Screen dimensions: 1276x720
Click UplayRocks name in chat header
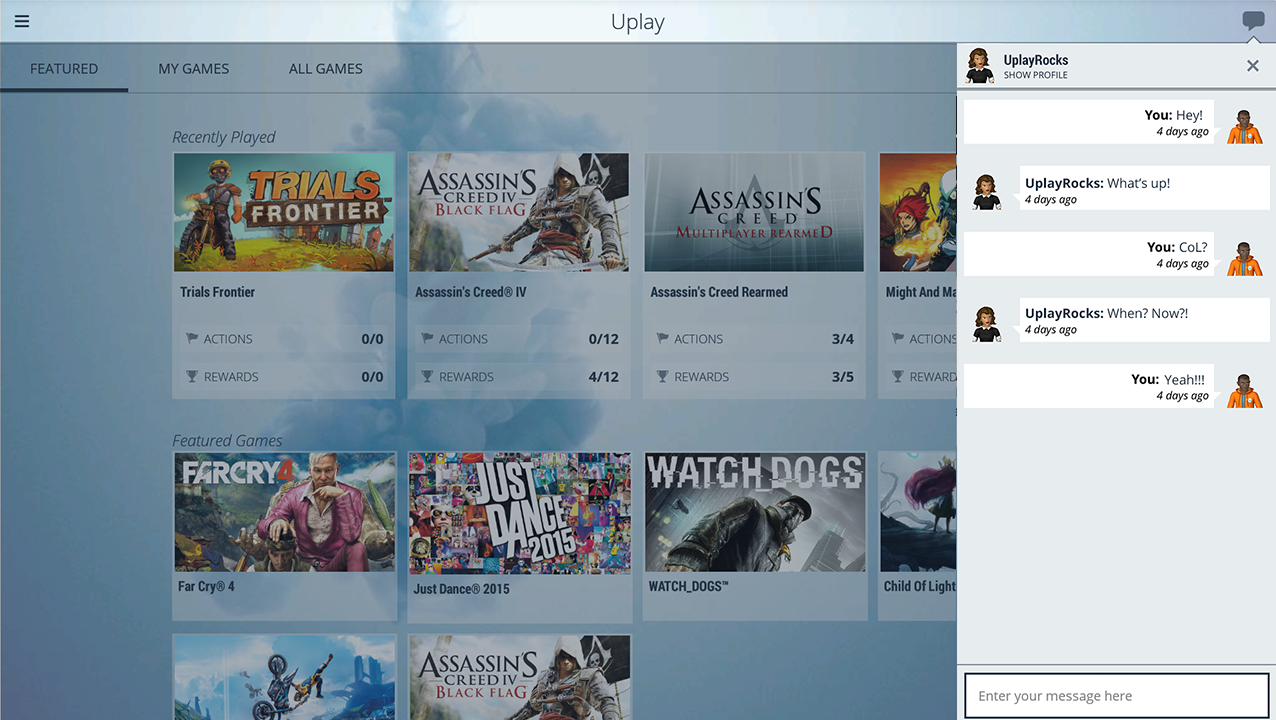1036,60
